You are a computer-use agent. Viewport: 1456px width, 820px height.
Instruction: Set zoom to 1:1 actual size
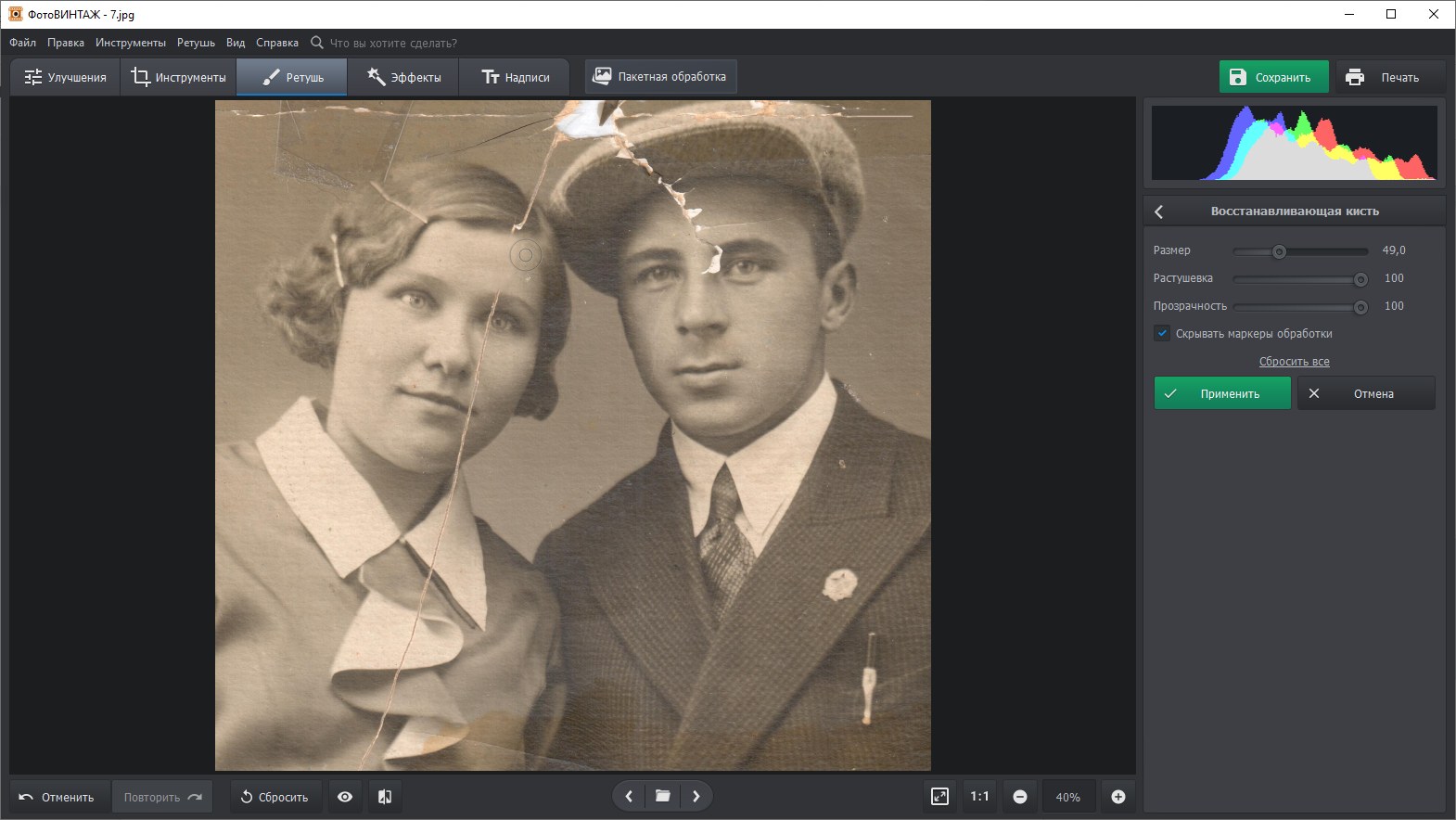pos(979,797)
